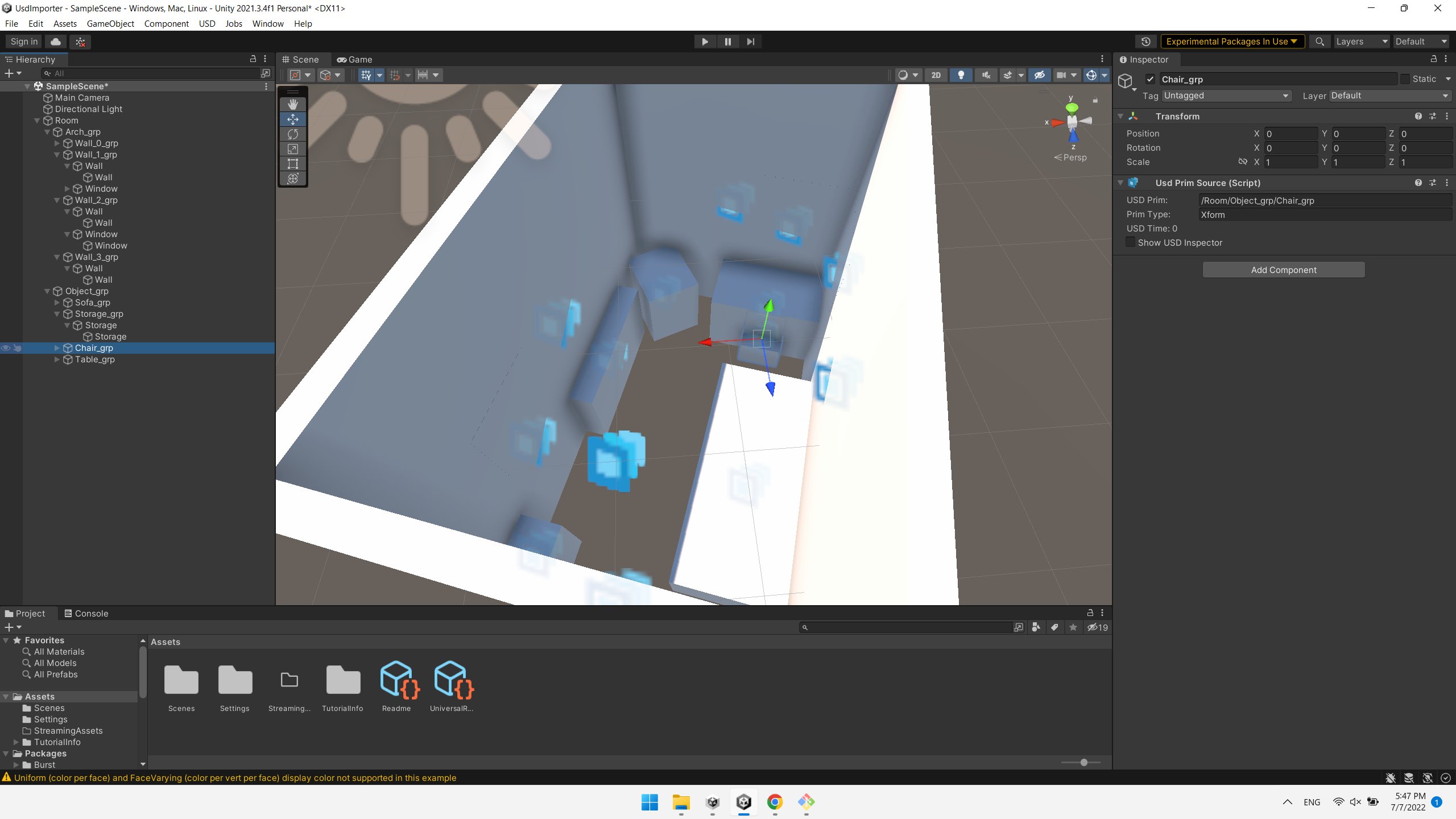Select the combined Transform tool
The image size is (1456, 819).
pyautogui.click(x=293, y=179)
